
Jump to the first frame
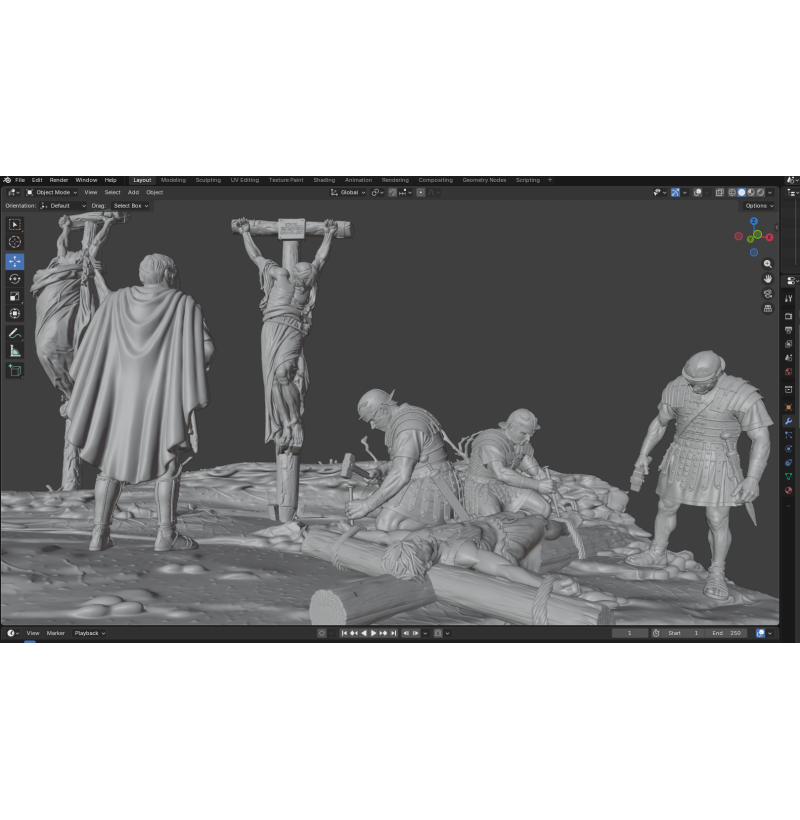point(344,633)
